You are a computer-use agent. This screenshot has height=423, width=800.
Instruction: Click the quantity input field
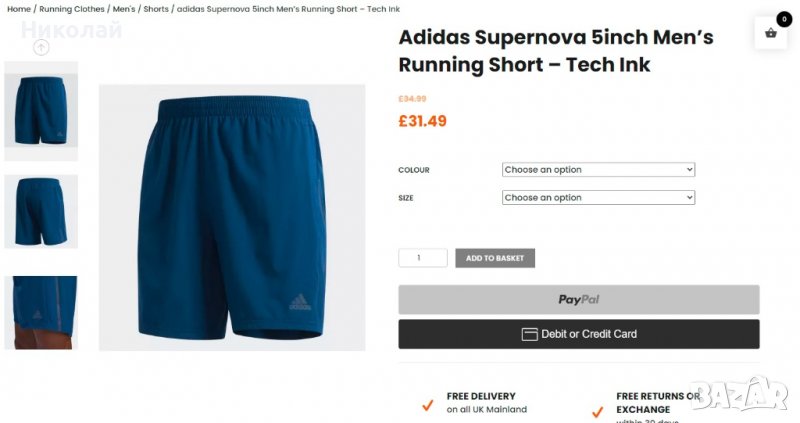point(422,258)
